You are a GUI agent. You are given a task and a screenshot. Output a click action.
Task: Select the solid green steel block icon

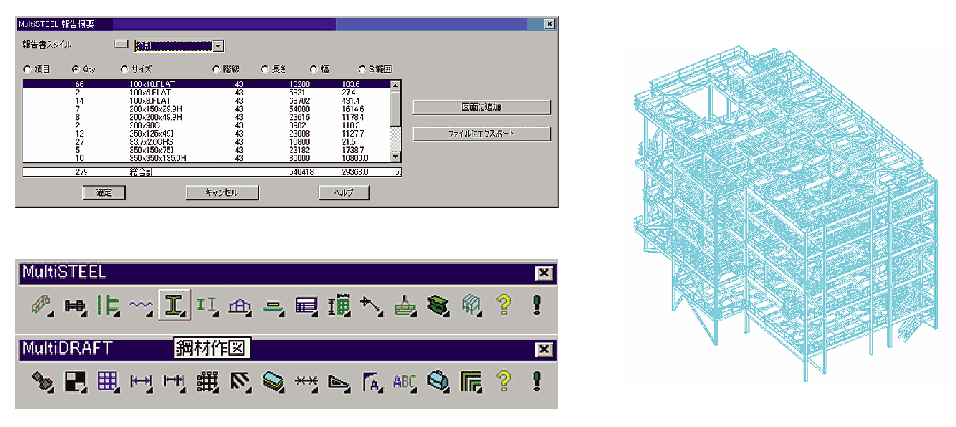coord(438,304)
